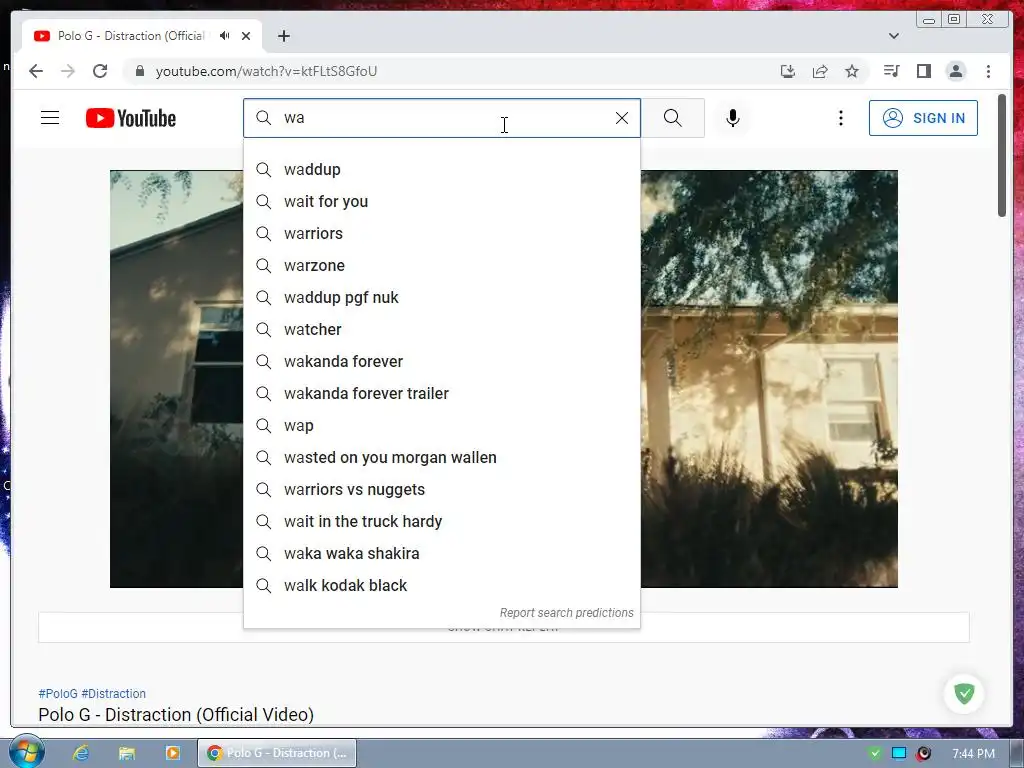This screenshot has width=1024, height=768.
Task: Pick the "watcher" suggestion
Action: point(441,330)
